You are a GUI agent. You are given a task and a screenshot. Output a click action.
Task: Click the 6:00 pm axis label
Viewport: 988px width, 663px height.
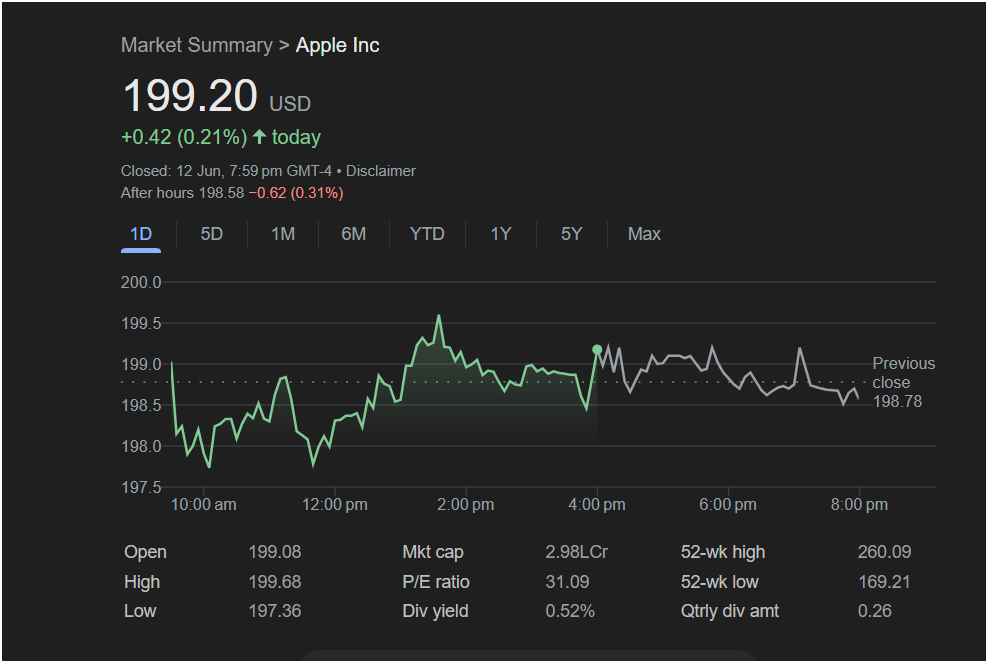click(728, 504)
